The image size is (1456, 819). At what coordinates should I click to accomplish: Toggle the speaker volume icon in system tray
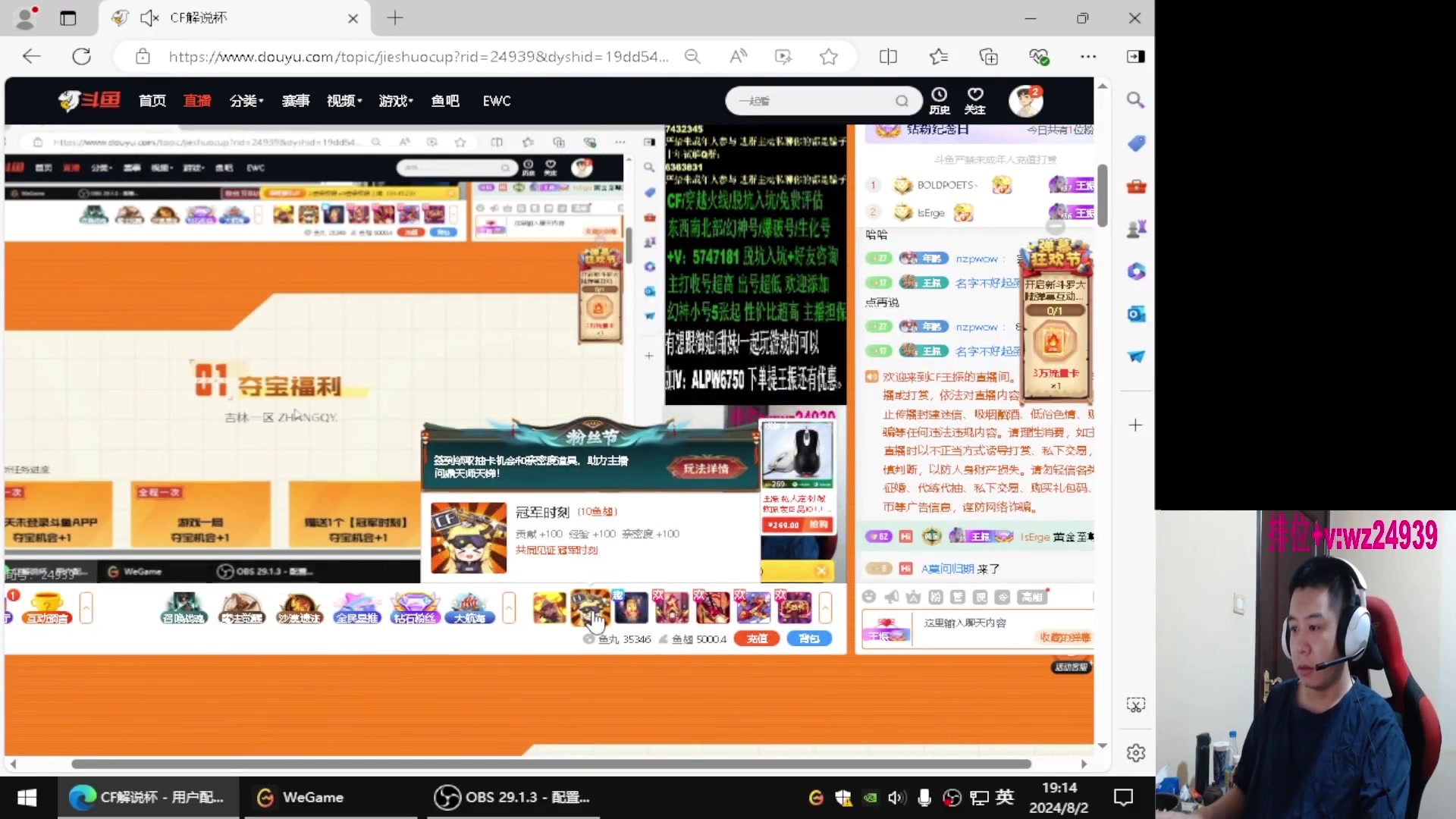[x=897, y=797]
